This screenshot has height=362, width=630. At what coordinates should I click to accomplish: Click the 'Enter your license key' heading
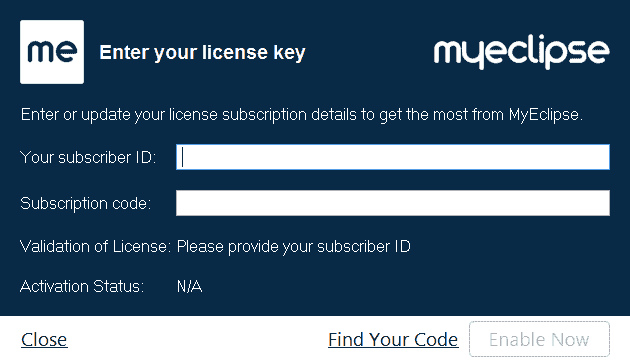tap(202, 53)
